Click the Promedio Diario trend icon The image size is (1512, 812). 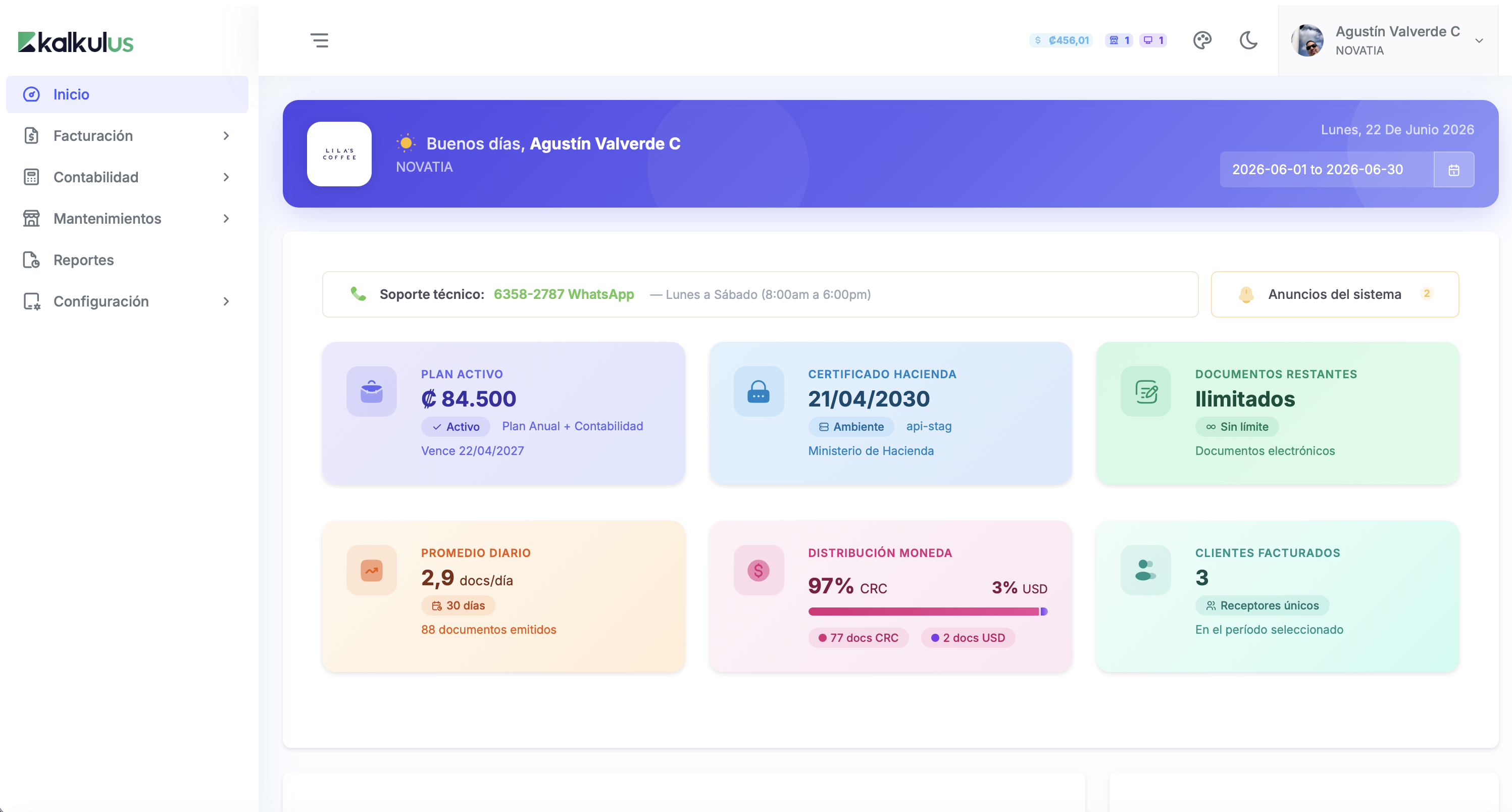point(372,570)
